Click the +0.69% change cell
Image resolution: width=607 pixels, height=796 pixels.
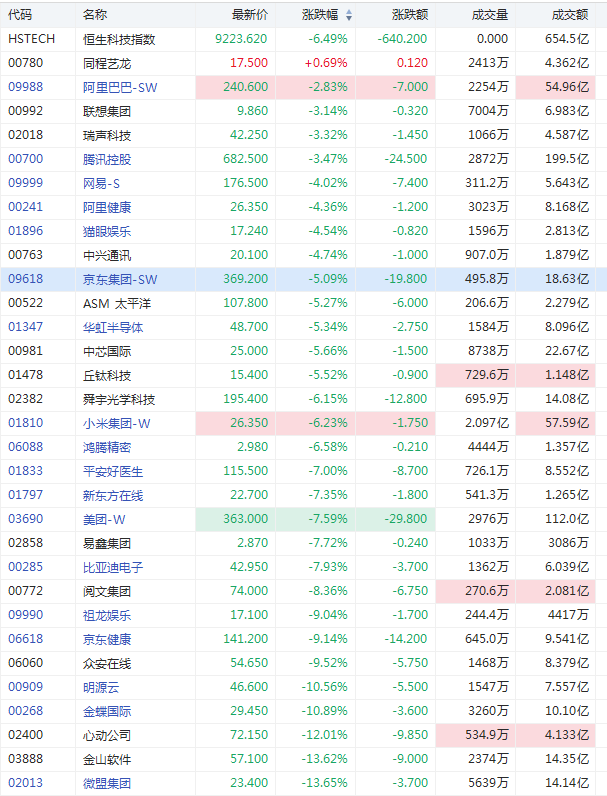point(326,63)
